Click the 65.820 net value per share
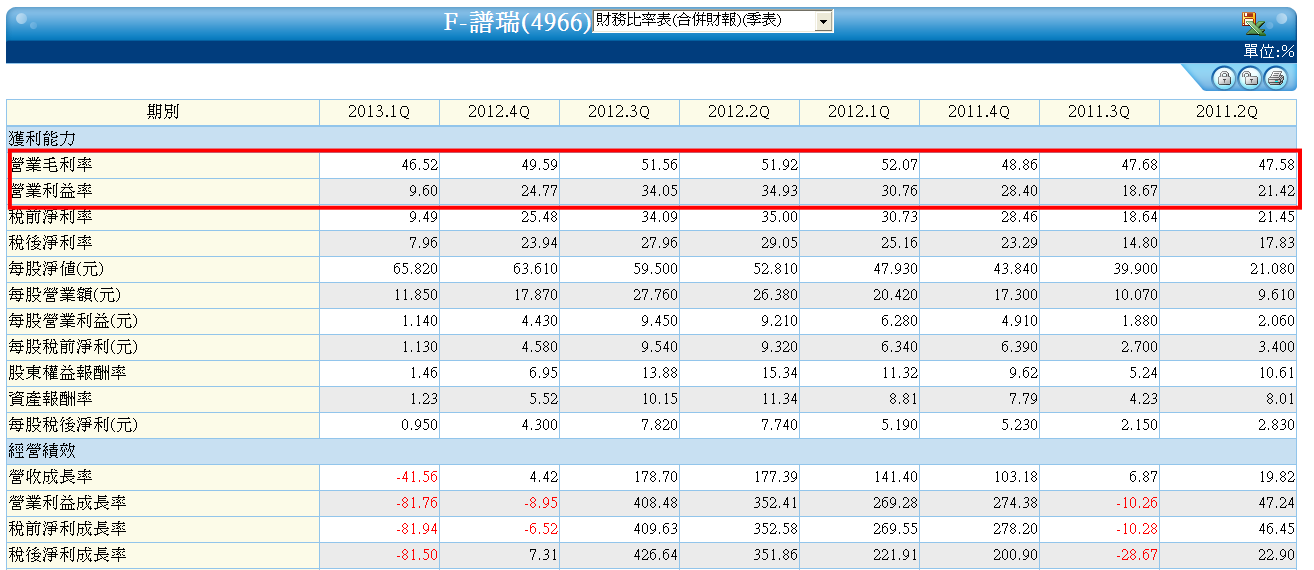The width and height of the screenshot is (1314, 570). point(417,268)
